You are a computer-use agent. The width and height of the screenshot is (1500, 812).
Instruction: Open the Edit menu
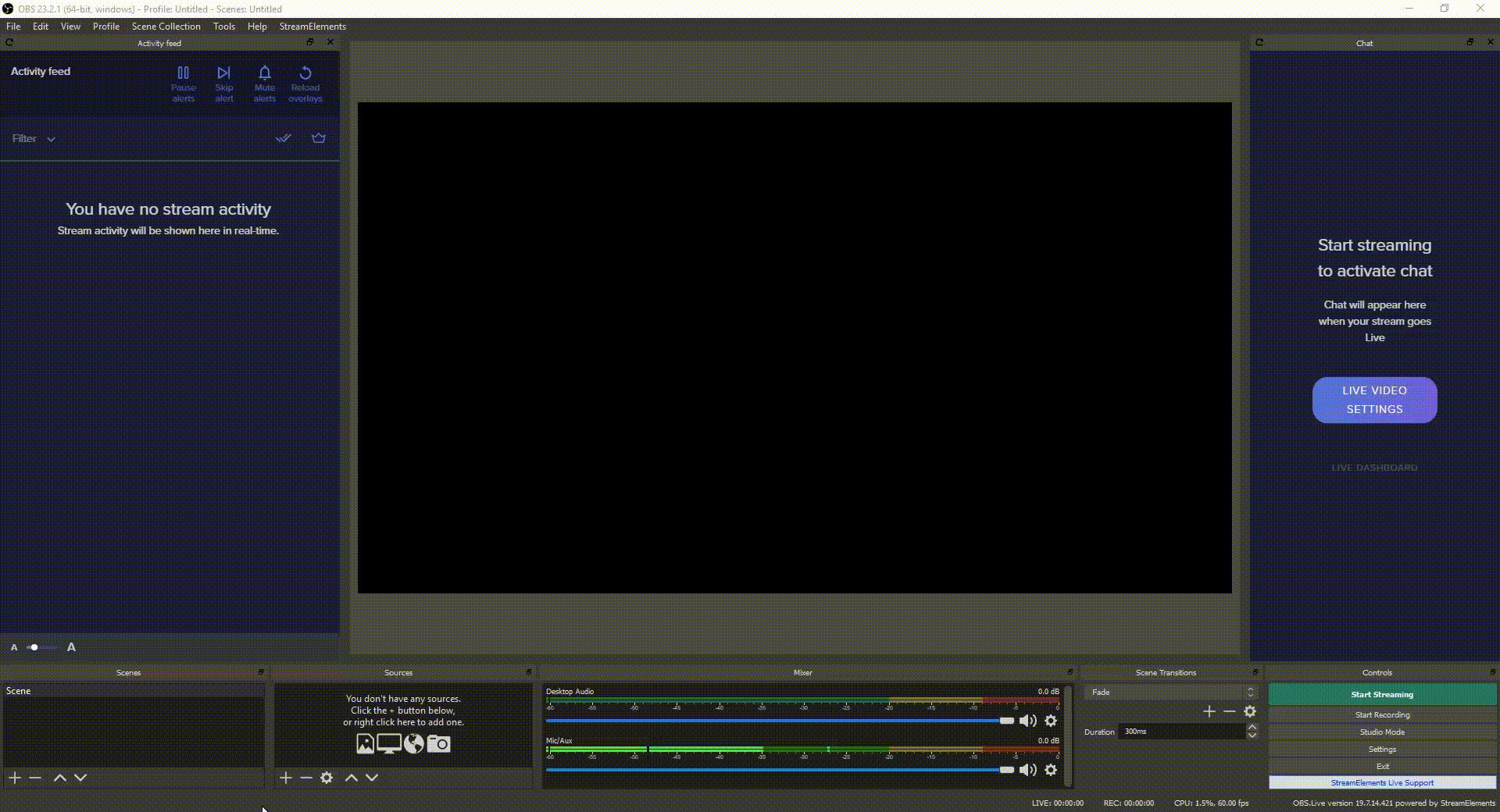[41, 27]
